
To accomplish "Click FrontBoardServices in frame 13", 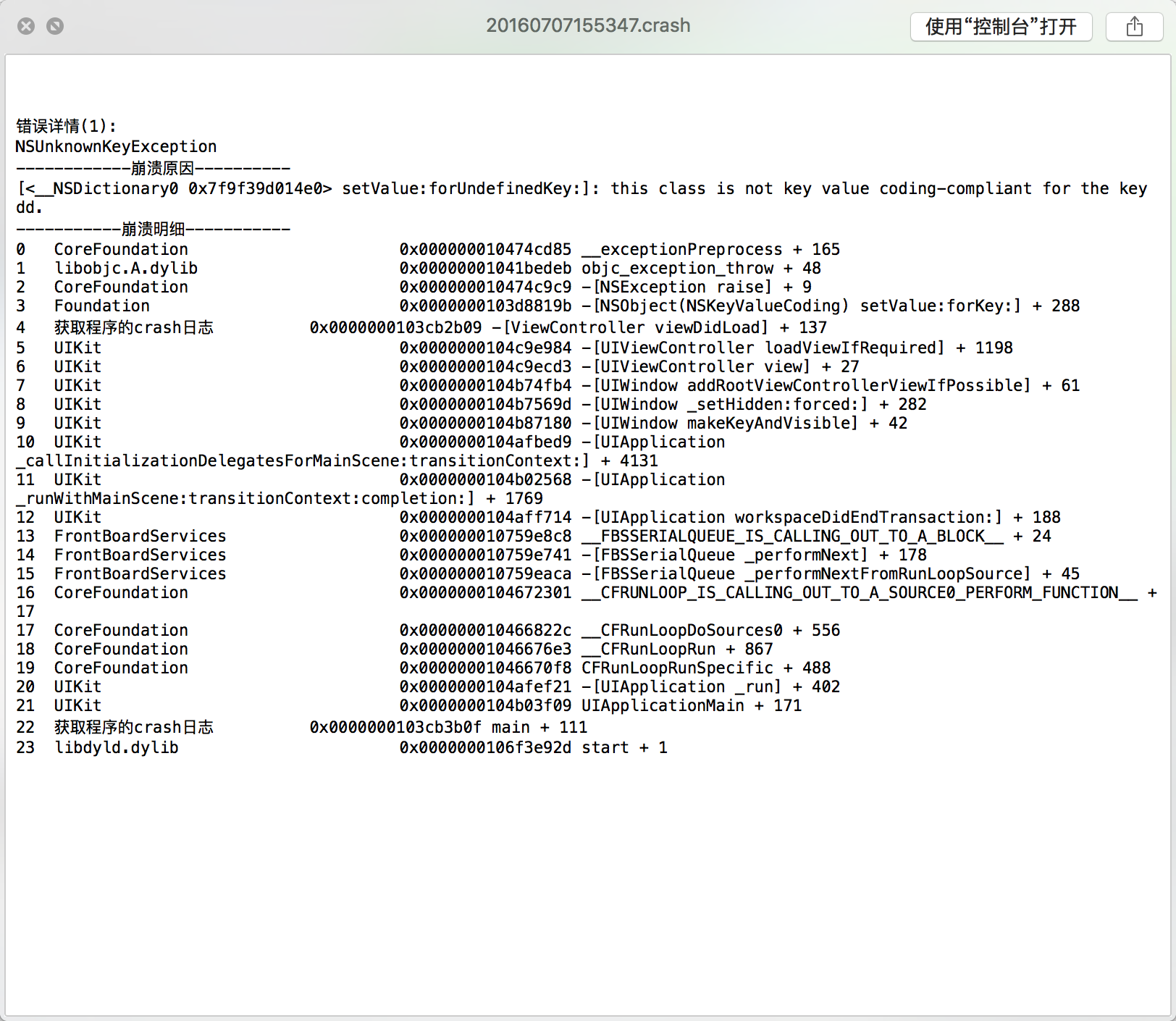I will tap(140, 536).
